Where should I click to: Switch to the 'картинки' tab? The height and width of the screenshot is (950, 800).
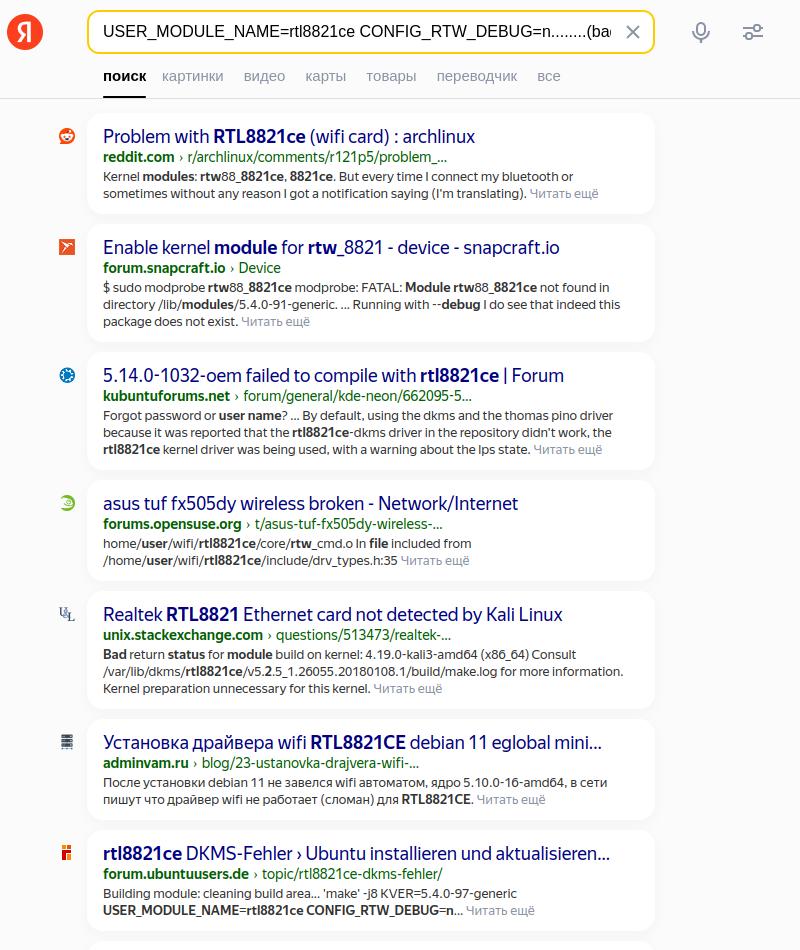193,76
